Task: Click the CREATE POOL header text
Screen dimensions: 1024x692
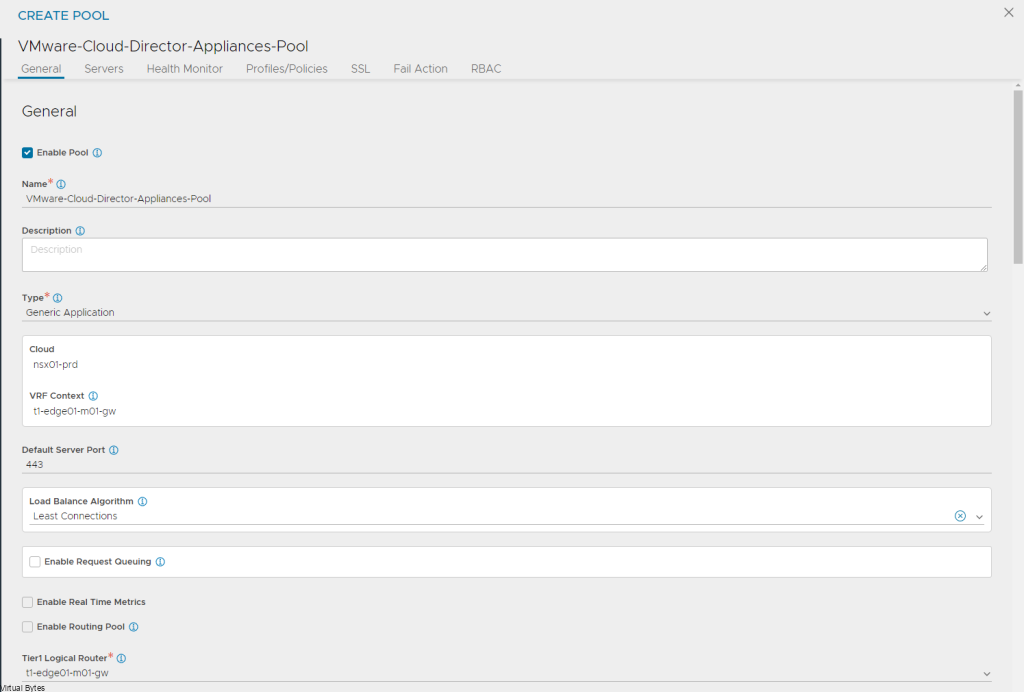Action: [x=63, y=15]
